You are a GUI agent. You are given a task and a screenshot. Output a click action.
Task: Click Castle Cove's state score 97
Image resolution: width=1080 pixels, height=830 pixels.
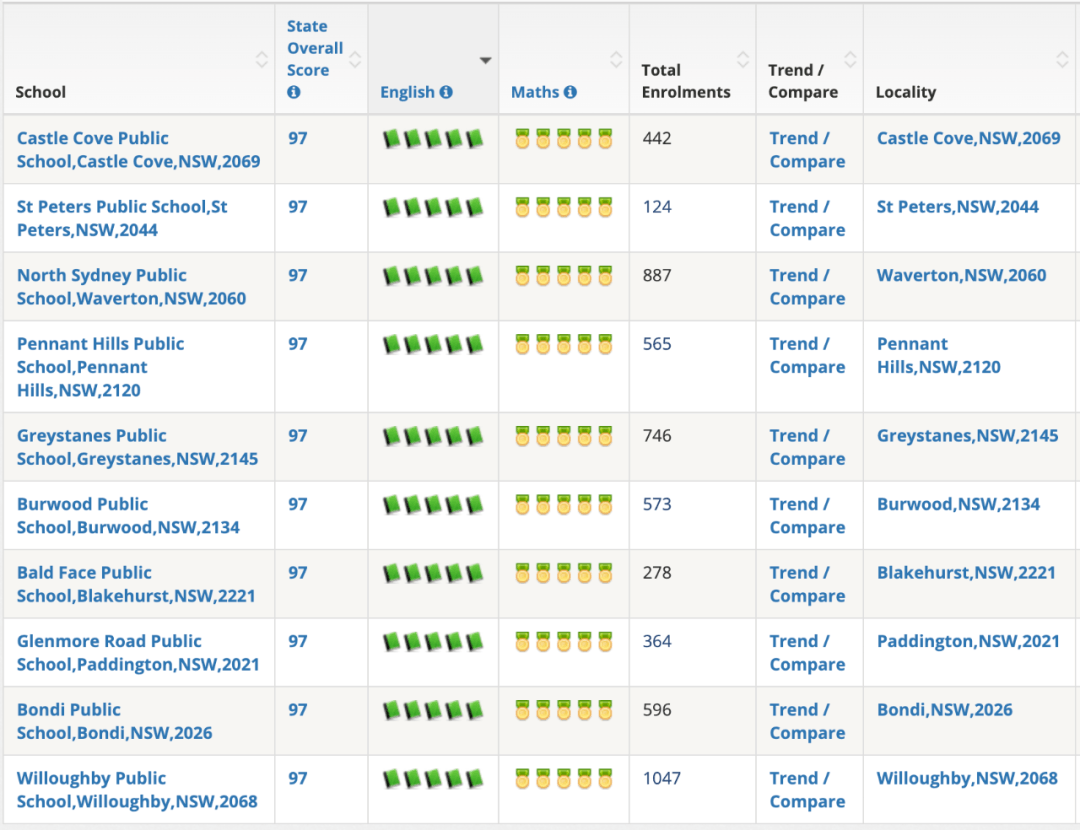pos(298,138)
